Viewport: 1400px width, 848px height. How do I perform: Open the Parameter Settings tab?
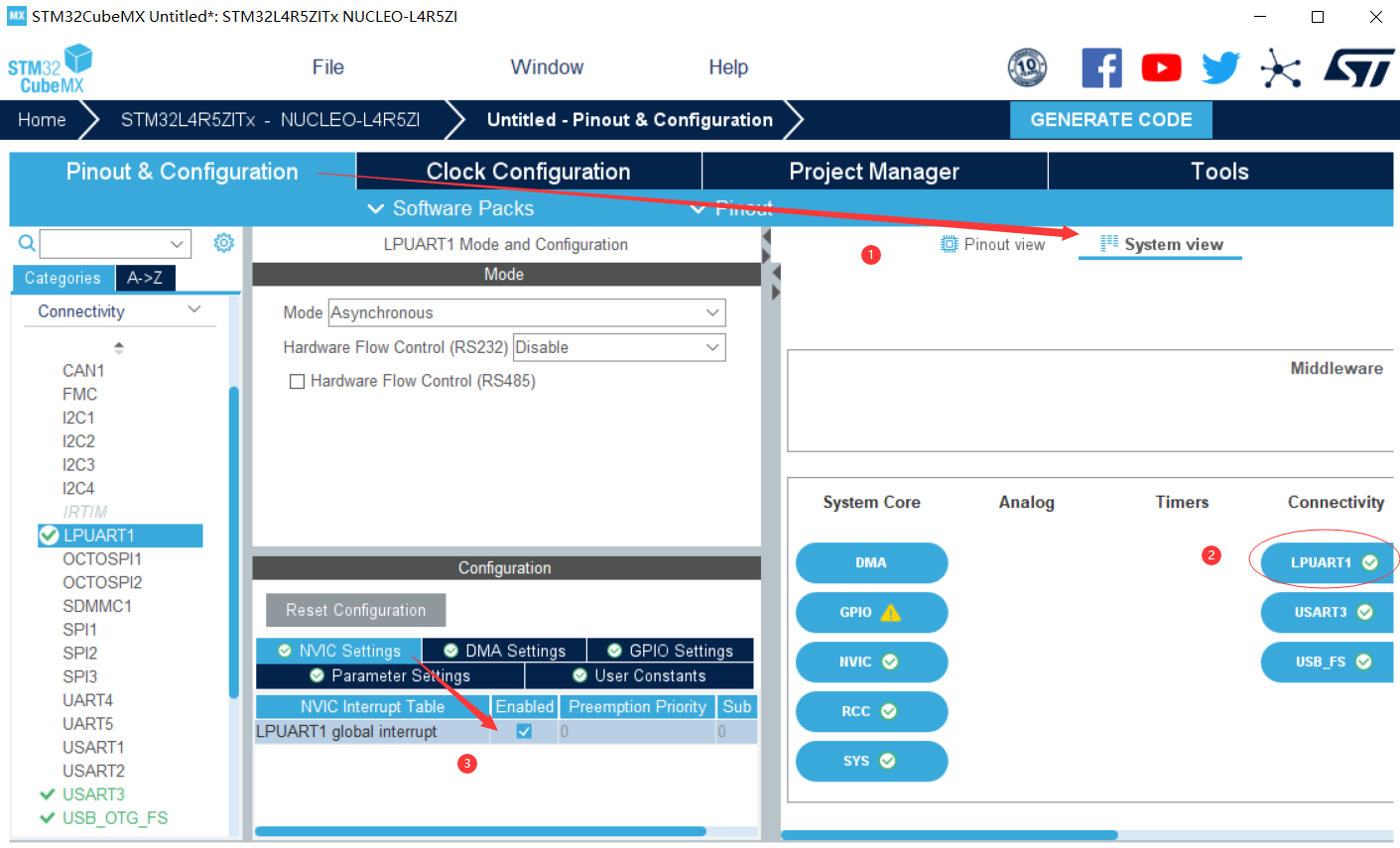[x=390, y=675]
